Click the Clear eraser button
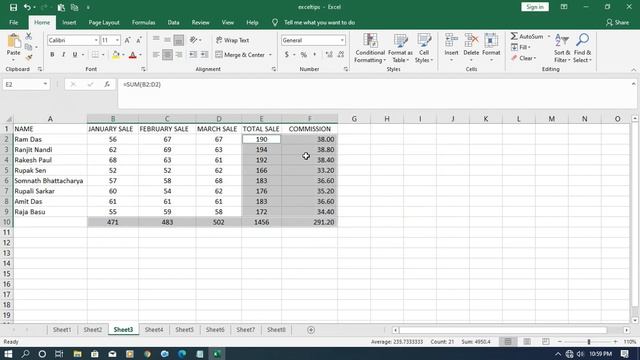 [523, 58]
